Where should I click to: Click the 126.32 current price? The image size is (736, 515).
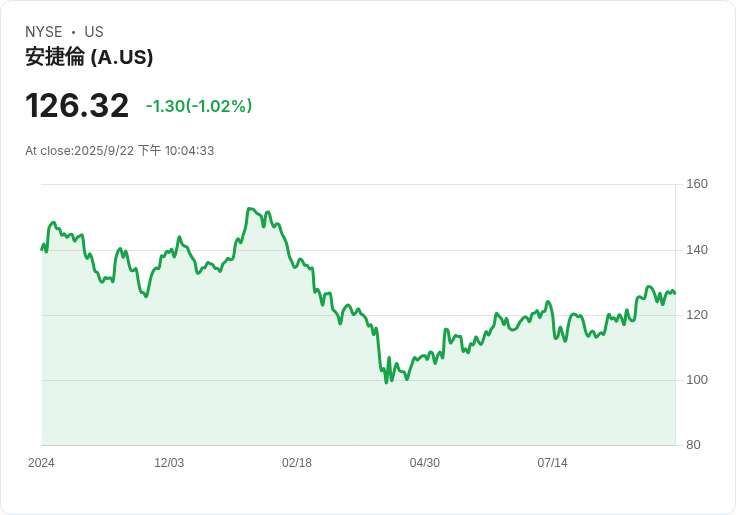click(x=77, y=106)
